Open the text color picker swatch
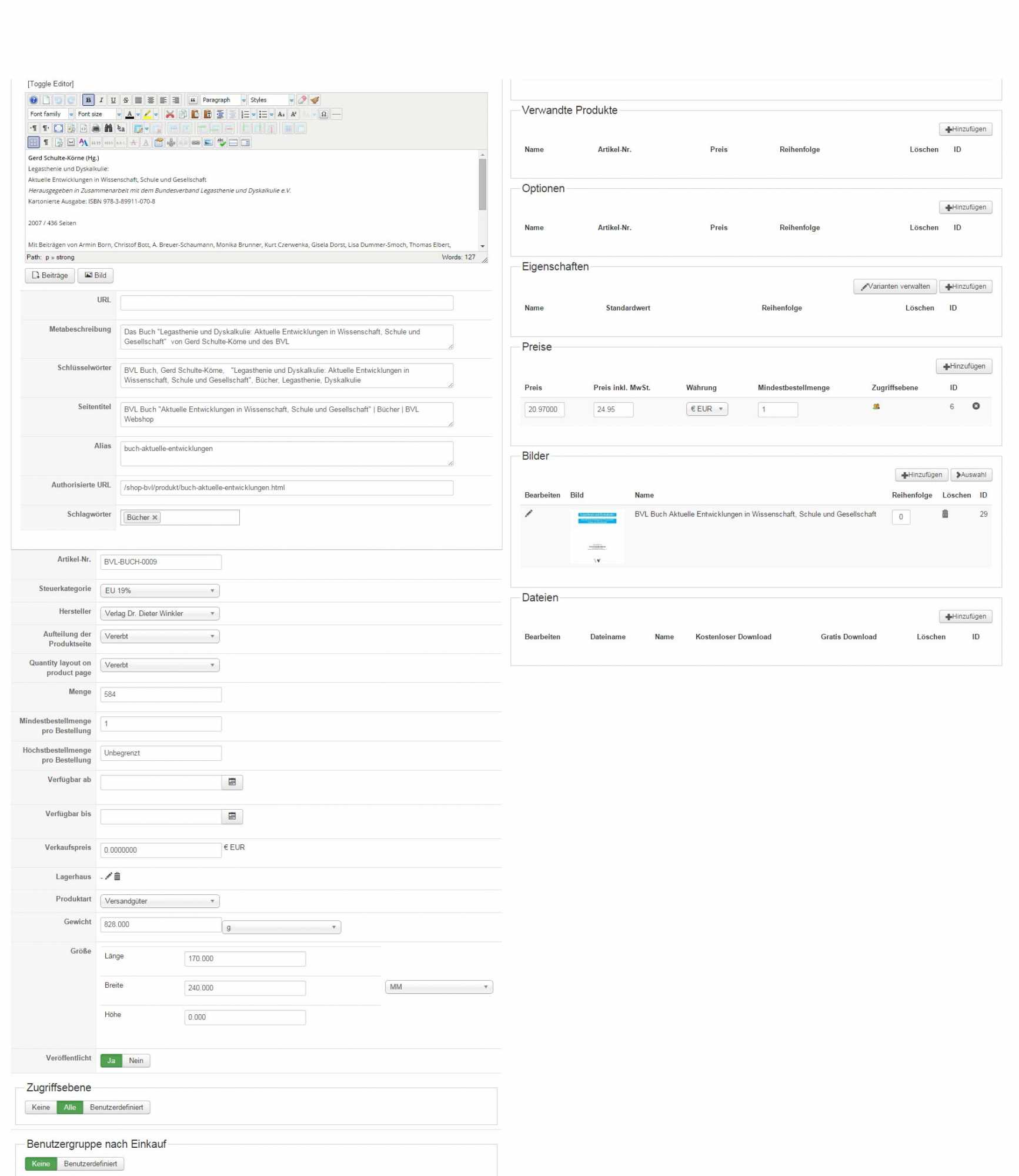The image size is (1019, 1176). point(129,114)
